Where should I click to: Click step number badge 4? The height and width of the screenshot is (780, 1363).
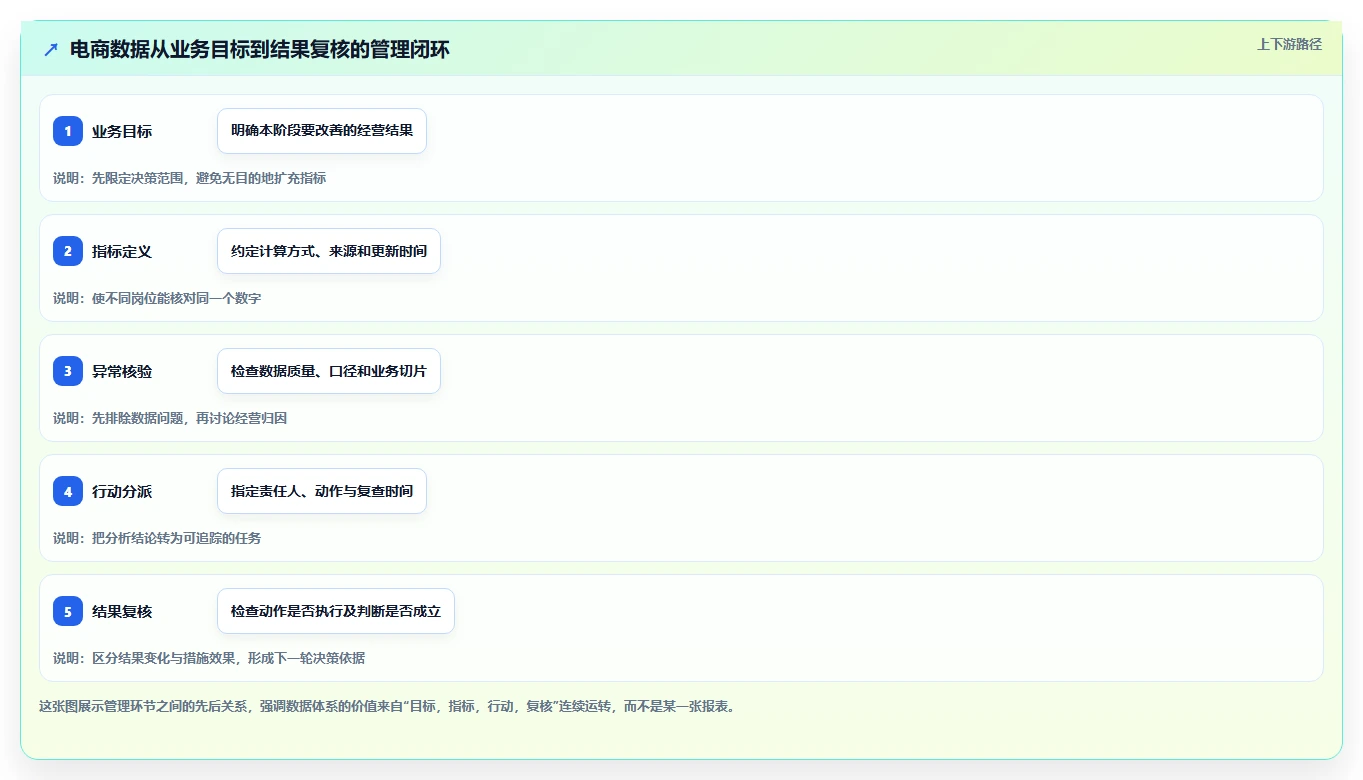click(68, 491)
